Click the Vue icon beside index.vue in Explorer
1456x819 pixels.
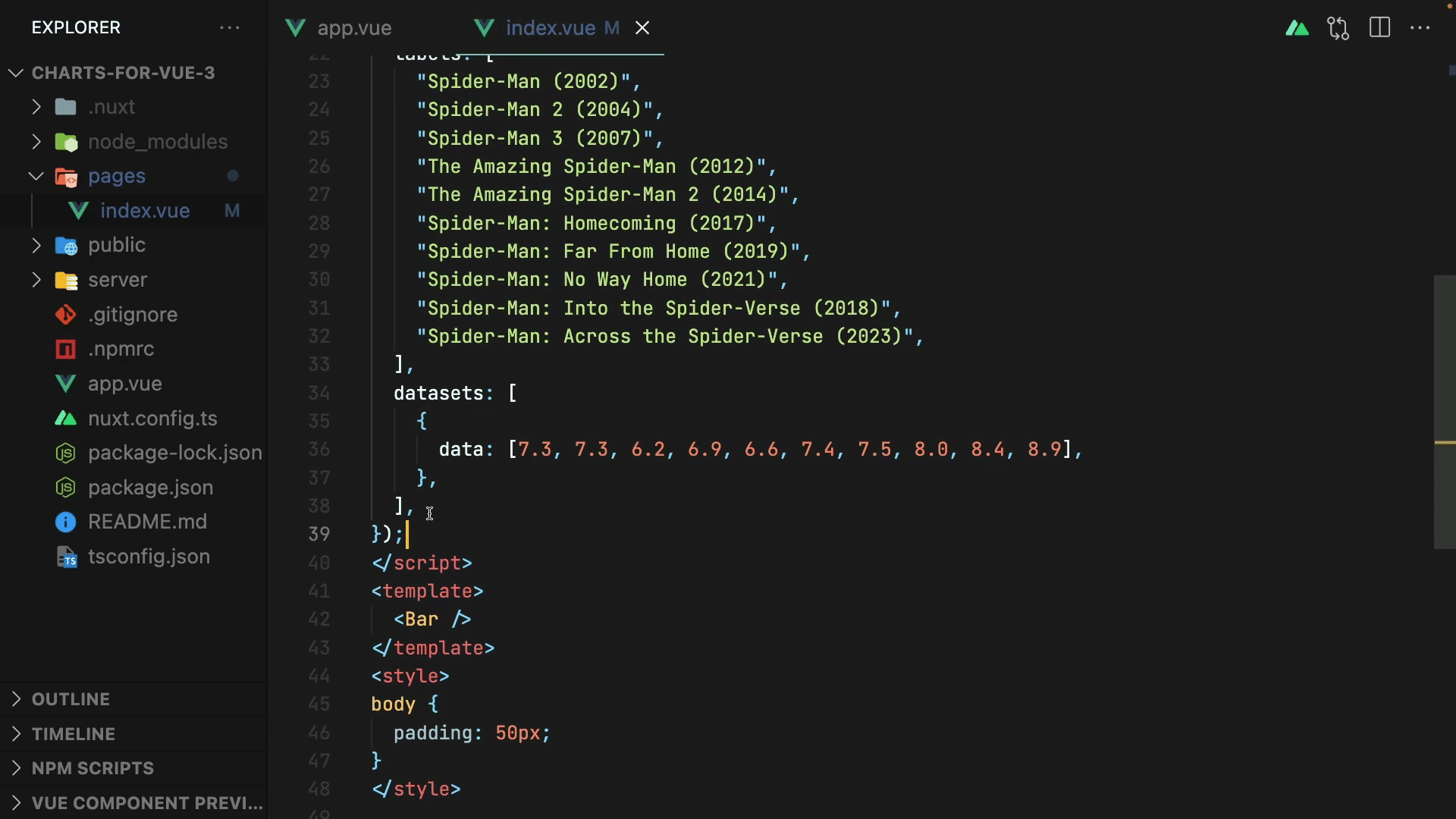(x=78, y=211)
